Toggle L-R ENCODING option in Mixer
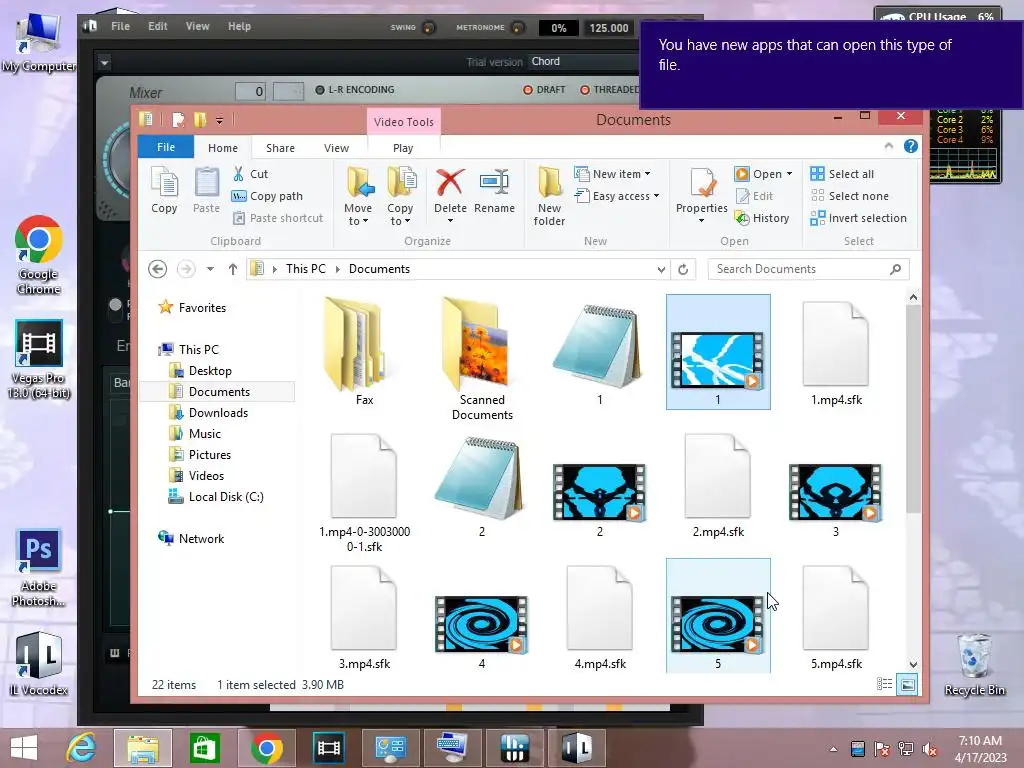1024x768 pixels. point(355,89)
